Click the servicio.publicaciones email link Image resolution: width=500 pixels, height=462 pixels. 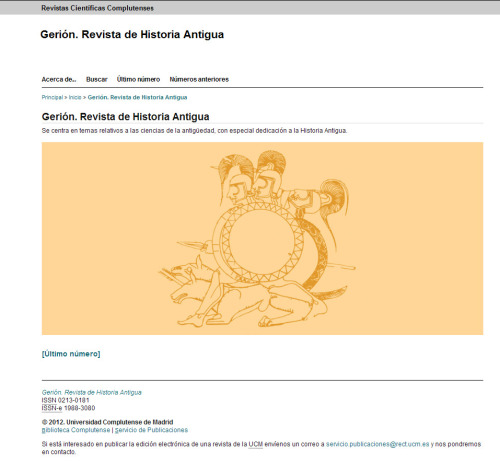tap(377, 444)
